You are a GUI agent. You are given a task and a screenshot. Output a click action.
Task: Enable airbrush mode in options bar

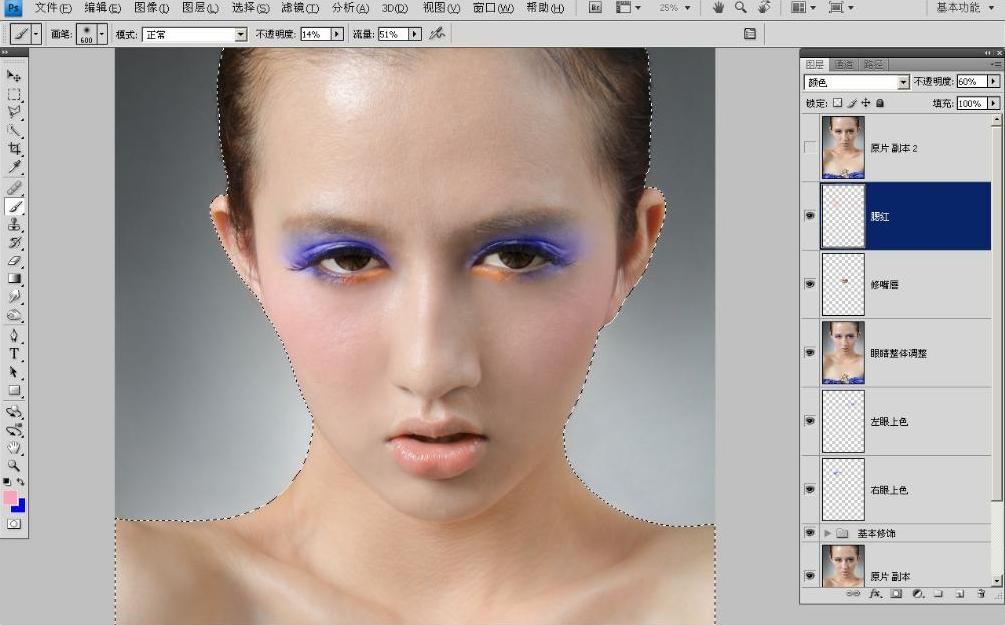tap(438, 34)
